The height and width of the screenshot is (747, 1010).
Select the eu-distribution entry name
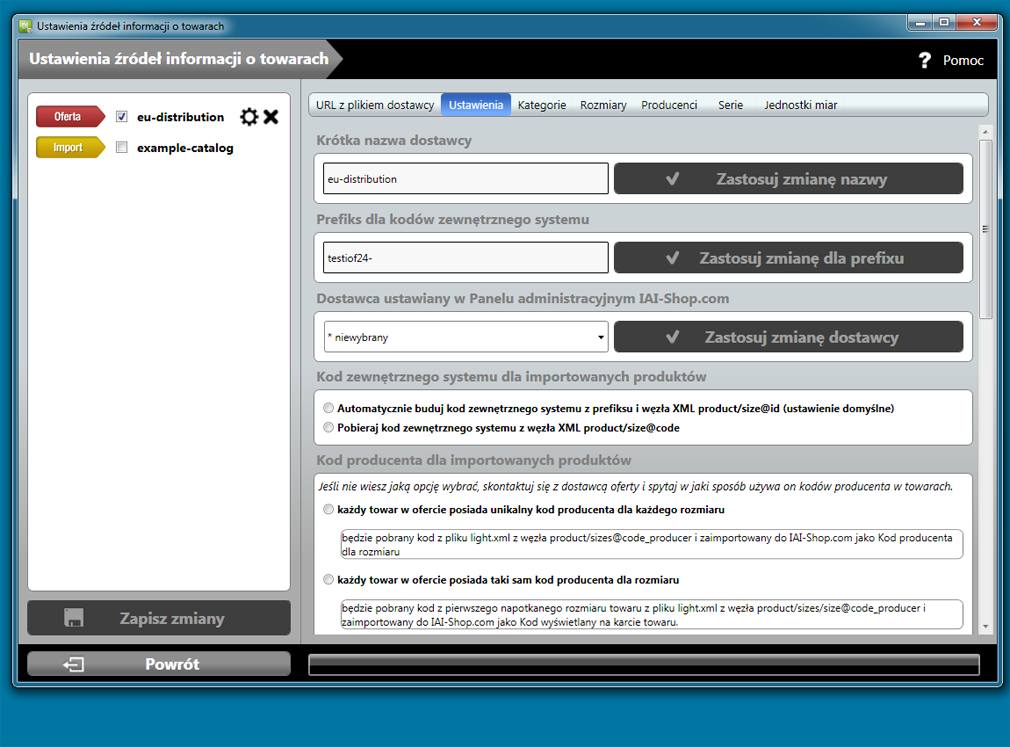coord(180,117)
